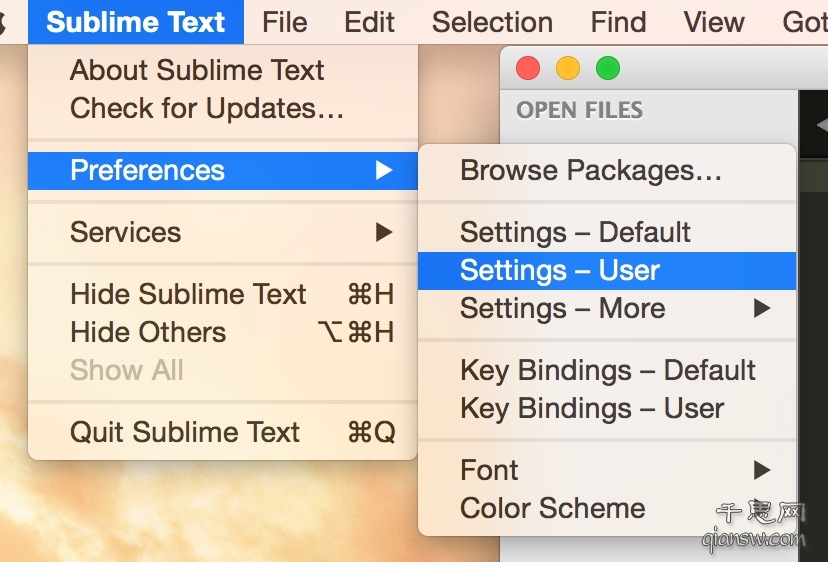Quit Sublime Text from menu
Image resolution: width=828 pixels, height=562 pixels.
point(222,432)
